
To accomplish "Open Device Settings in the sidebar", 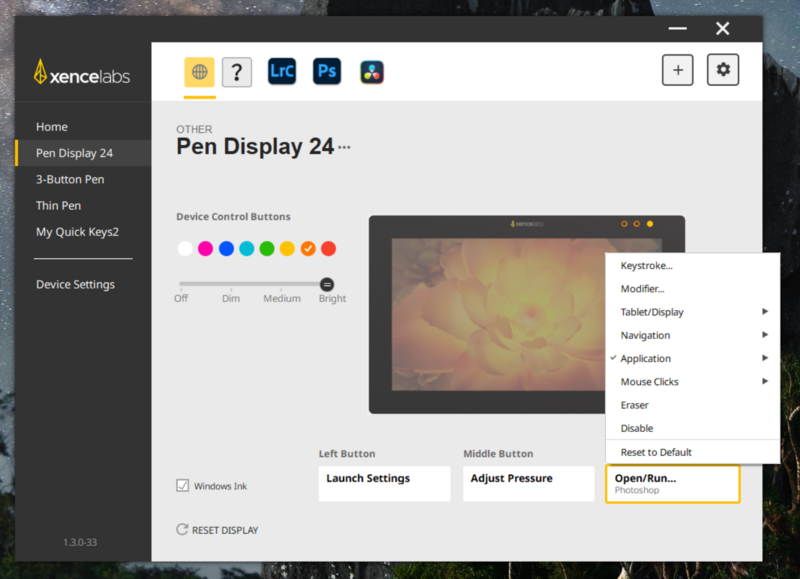I will point(83,285).
